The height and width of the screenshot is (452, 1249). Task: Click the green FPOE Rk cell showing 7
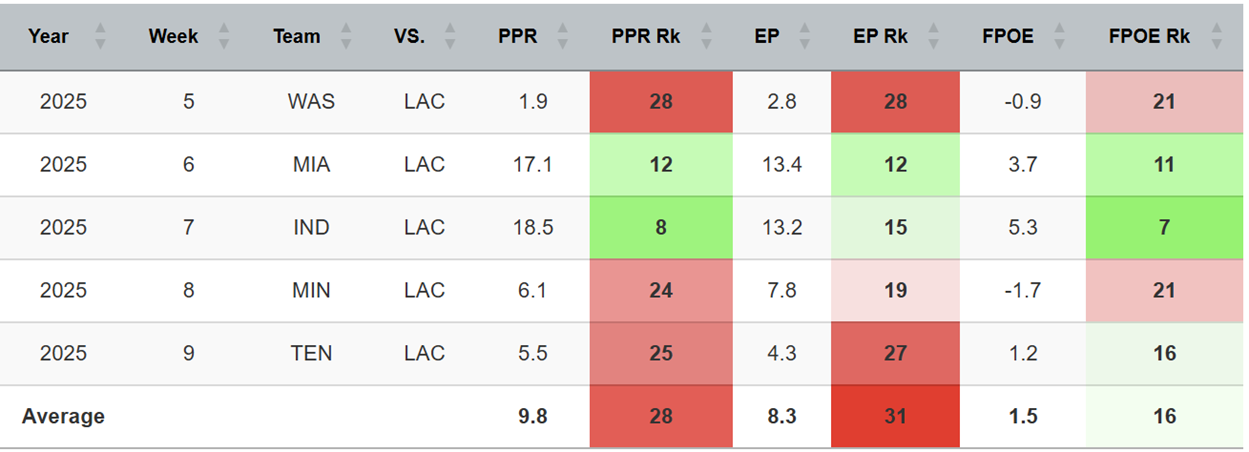(x=1163, y=228)
